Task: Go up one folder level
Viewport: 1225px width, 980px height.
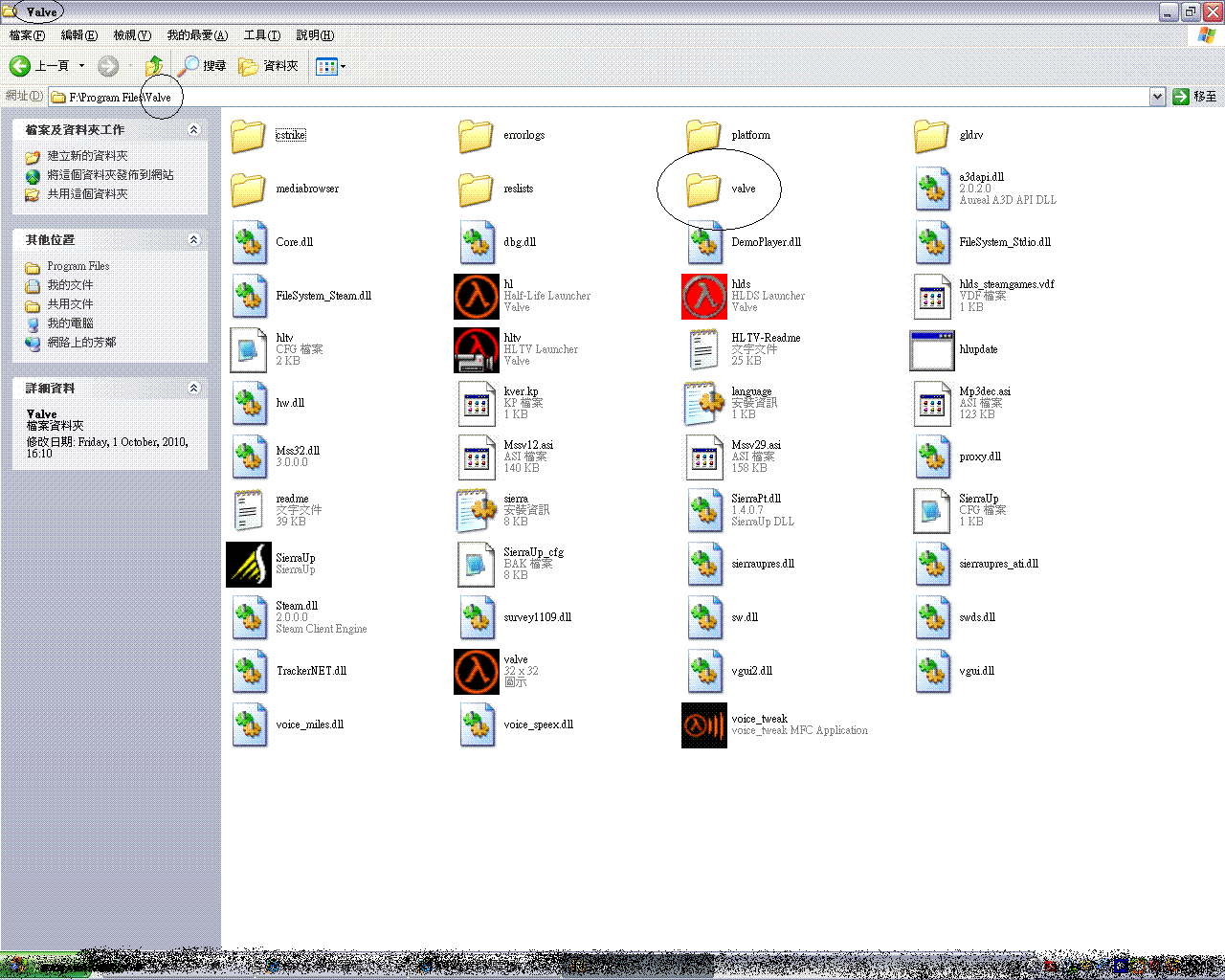Action: tap(154, 66)
